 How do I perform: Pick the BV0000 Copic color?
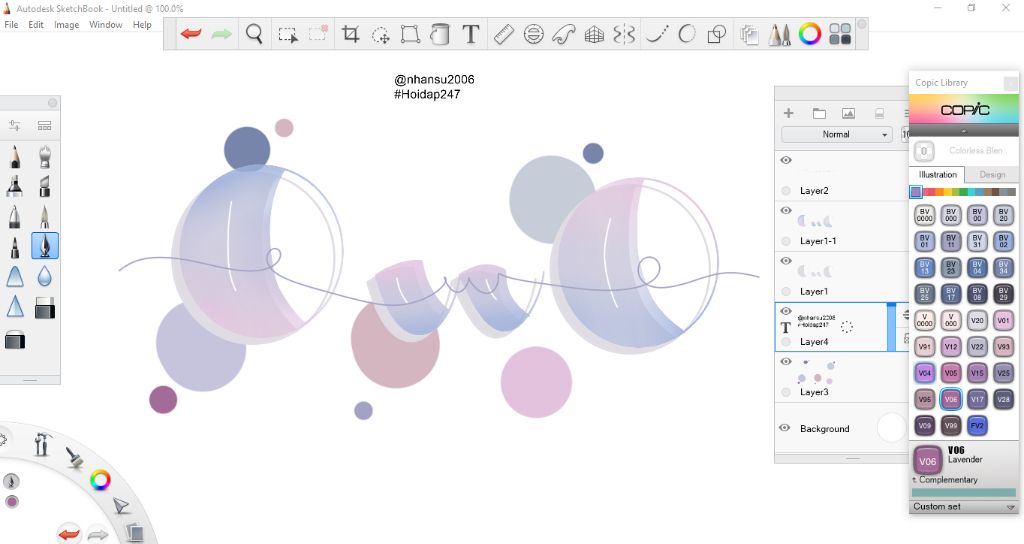(925, 215)
